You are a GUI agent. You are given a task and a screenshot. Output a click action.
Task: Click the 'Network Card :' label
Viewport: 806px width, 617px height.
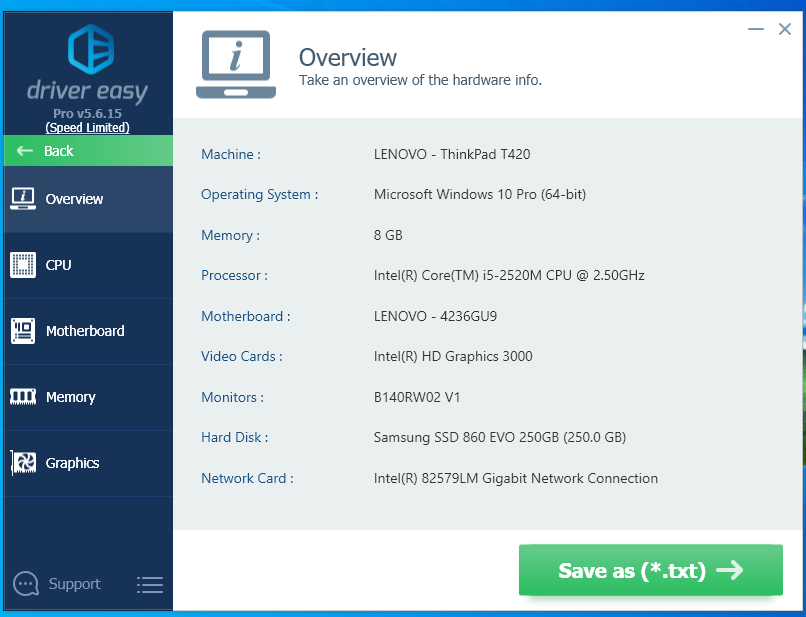pos(247,479)
